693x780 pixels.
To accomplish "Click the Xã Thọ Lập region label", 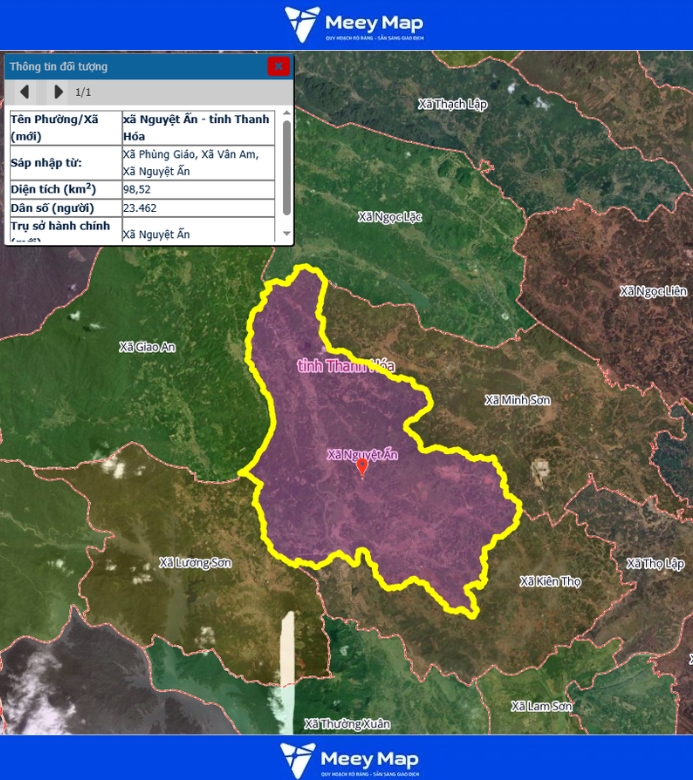I will pos(655,564).
